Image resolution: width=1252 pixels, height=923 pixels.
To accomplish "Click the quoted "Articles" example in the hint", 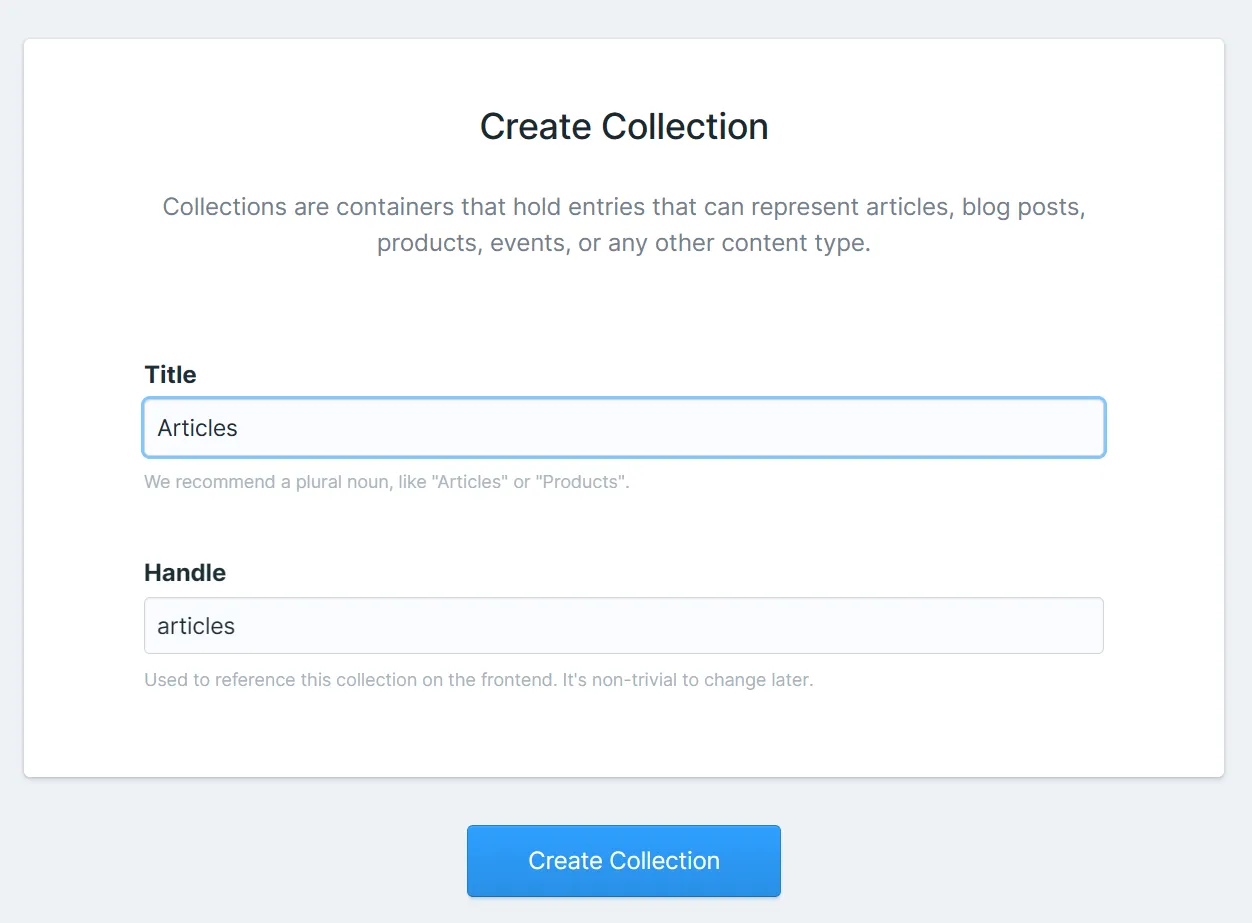I will point(469,482).
